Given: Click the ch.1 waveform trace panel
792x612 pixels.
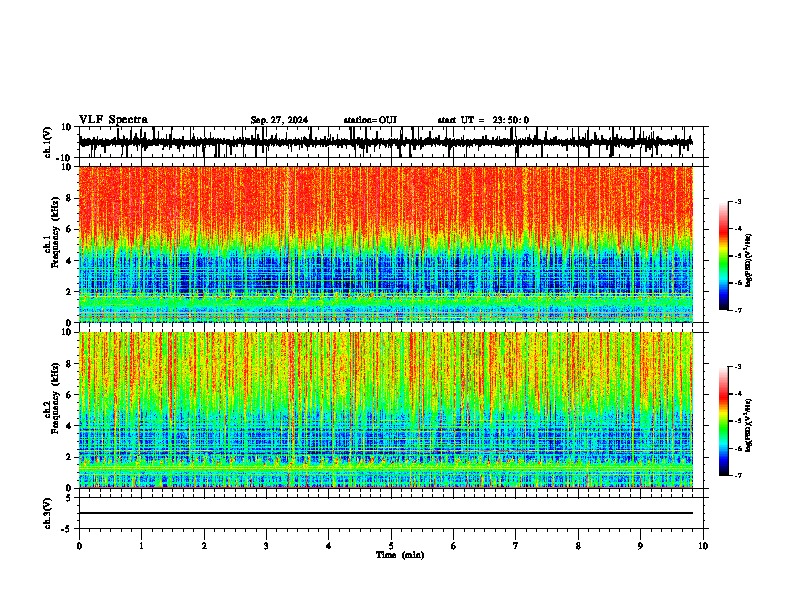Looking at the screenshot, I should click(390, 142).
